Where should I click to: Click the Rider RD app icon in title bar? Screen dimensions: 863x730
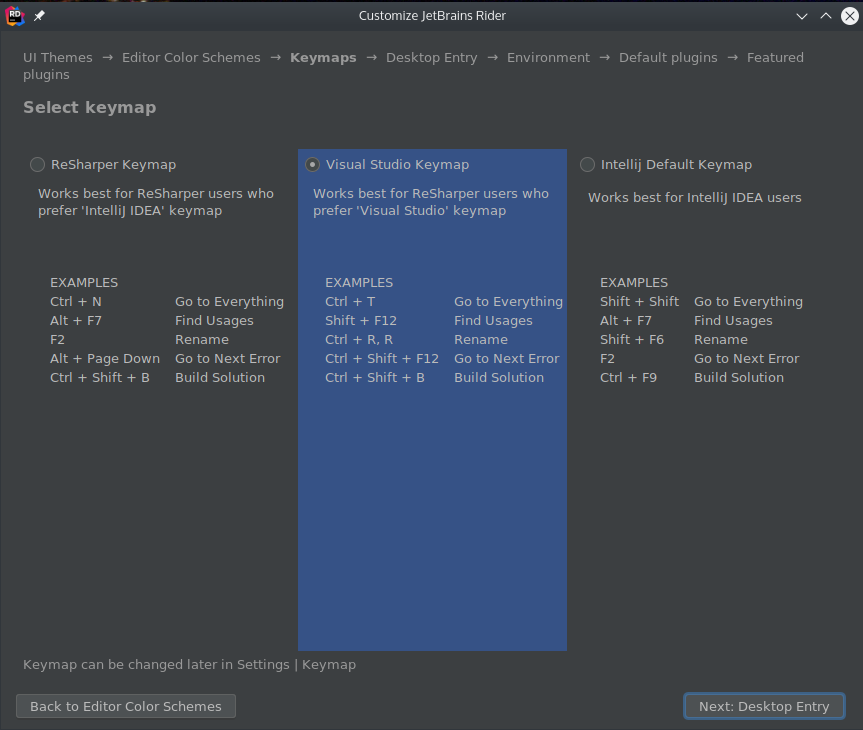[x=15, y=16]
